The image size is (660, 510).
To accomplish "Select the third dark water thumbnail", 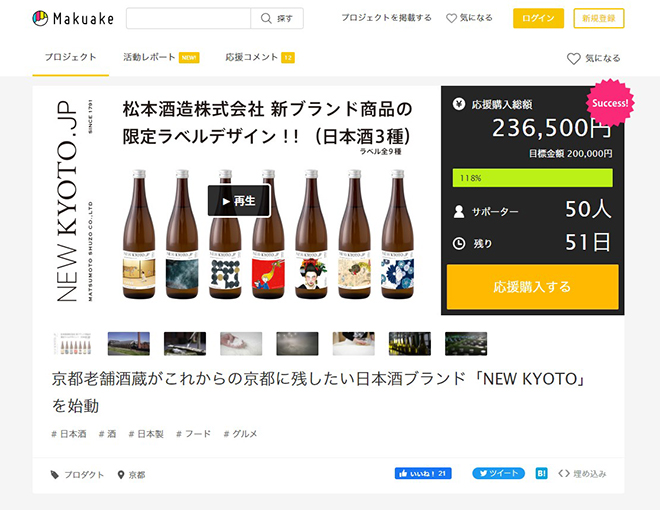I will [185, 344].
